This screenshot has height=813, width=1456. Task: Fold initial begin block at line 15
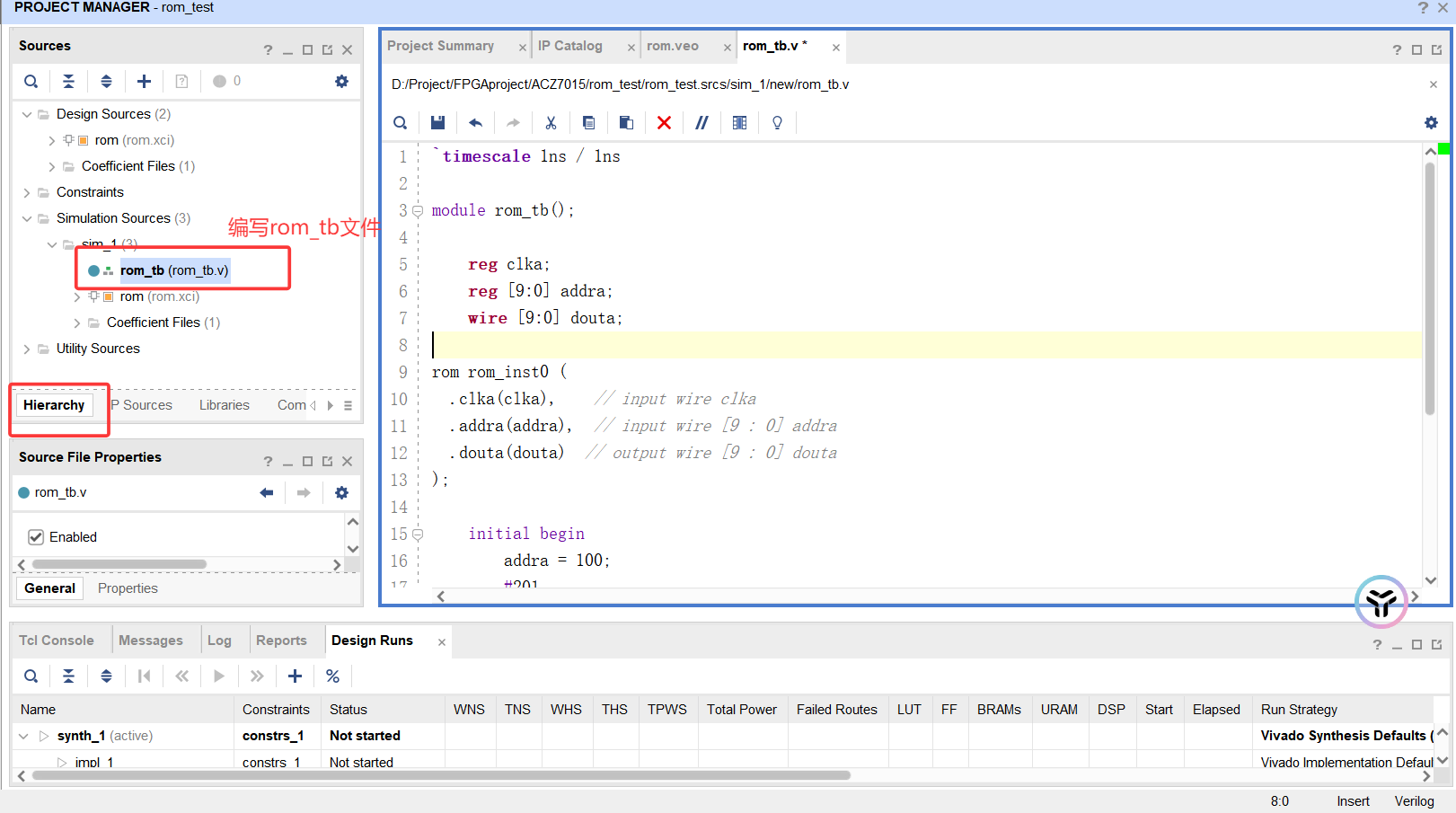(418, 535)
